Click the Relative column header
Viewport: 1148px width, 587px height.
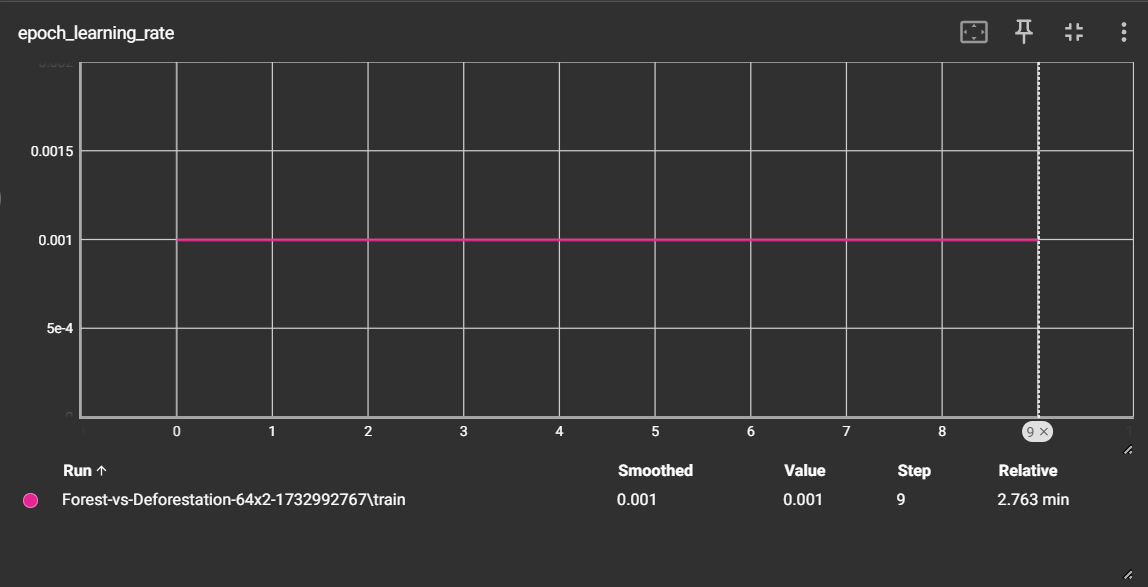[x=1027, y=471]
